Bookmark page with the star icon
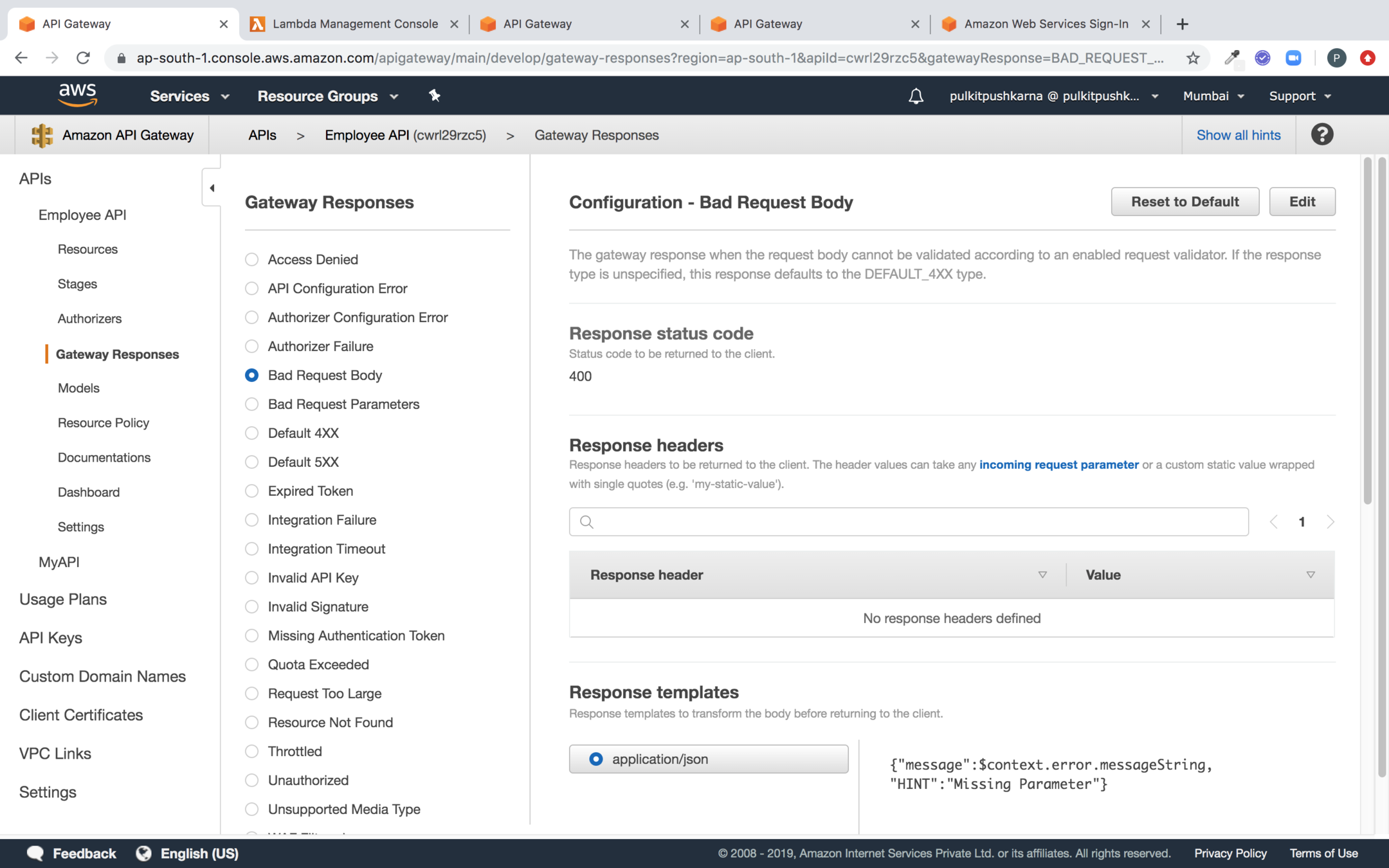 (x=1193, y=58)
